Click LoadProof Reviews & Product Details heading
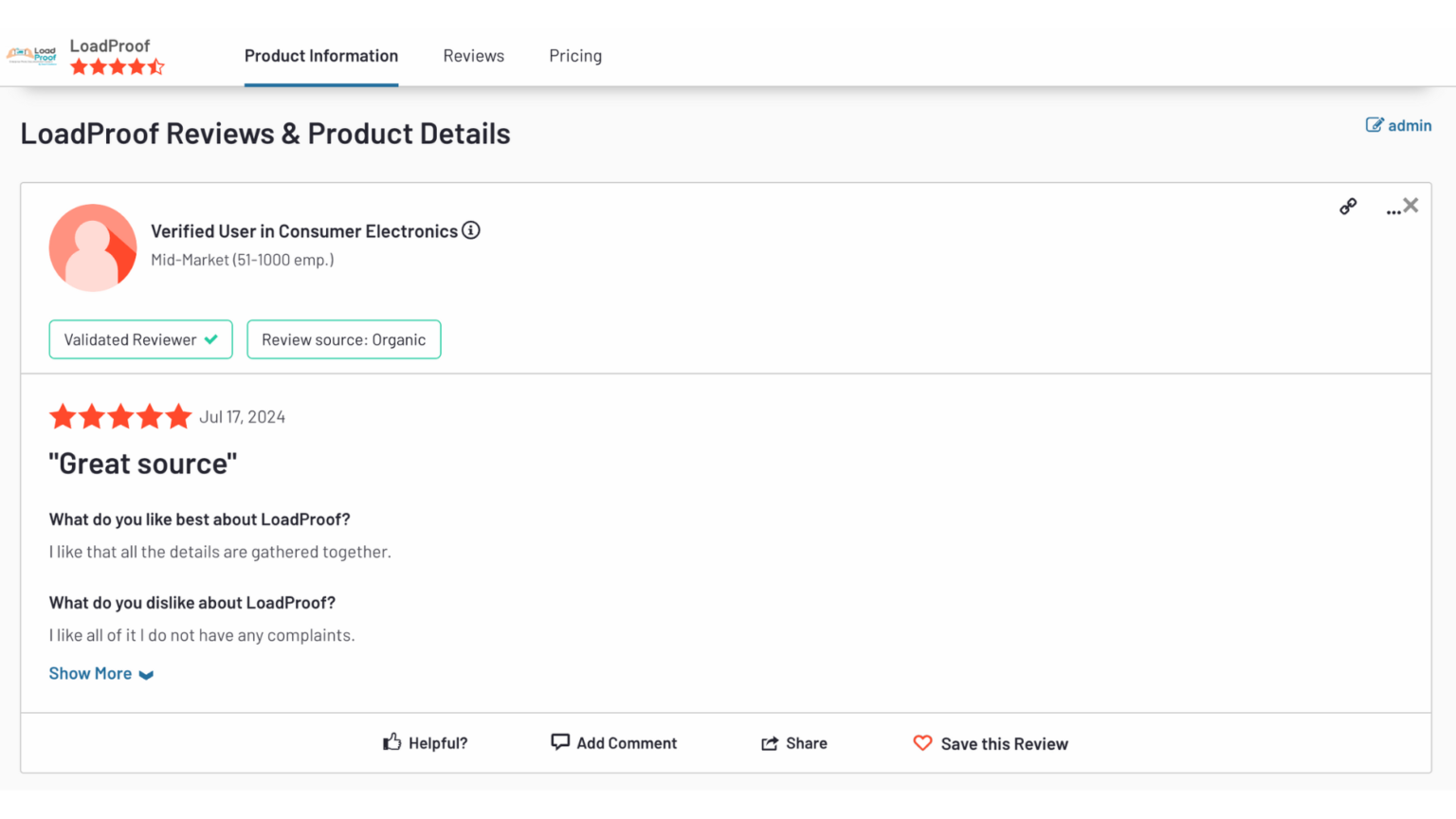 [265, 134]
